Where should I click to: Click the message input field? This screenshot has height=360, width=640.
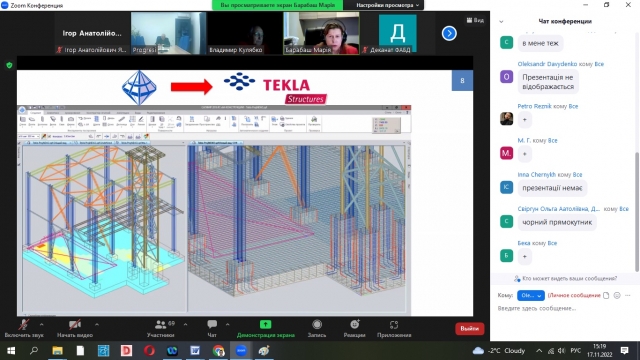[x=565, y=309]
